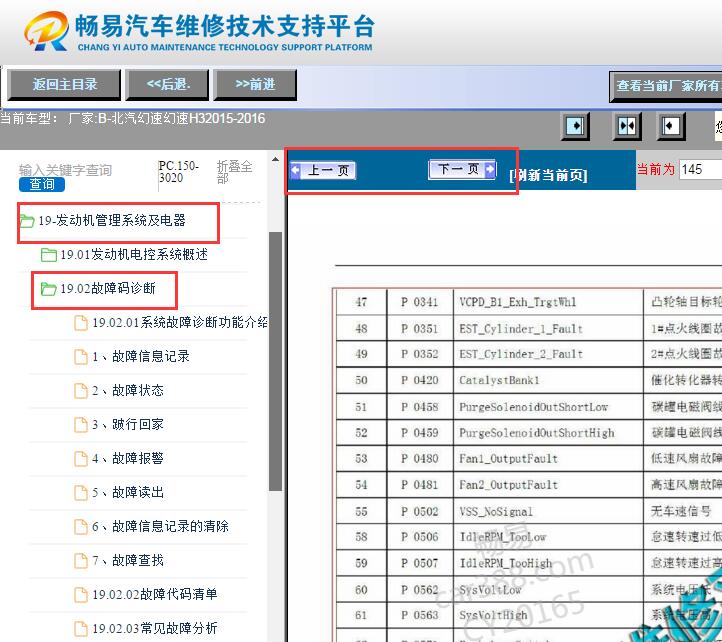This screenshot has height=642, width=722.
Task: Click the platform logo icon
Action: (x=47, y=30)
